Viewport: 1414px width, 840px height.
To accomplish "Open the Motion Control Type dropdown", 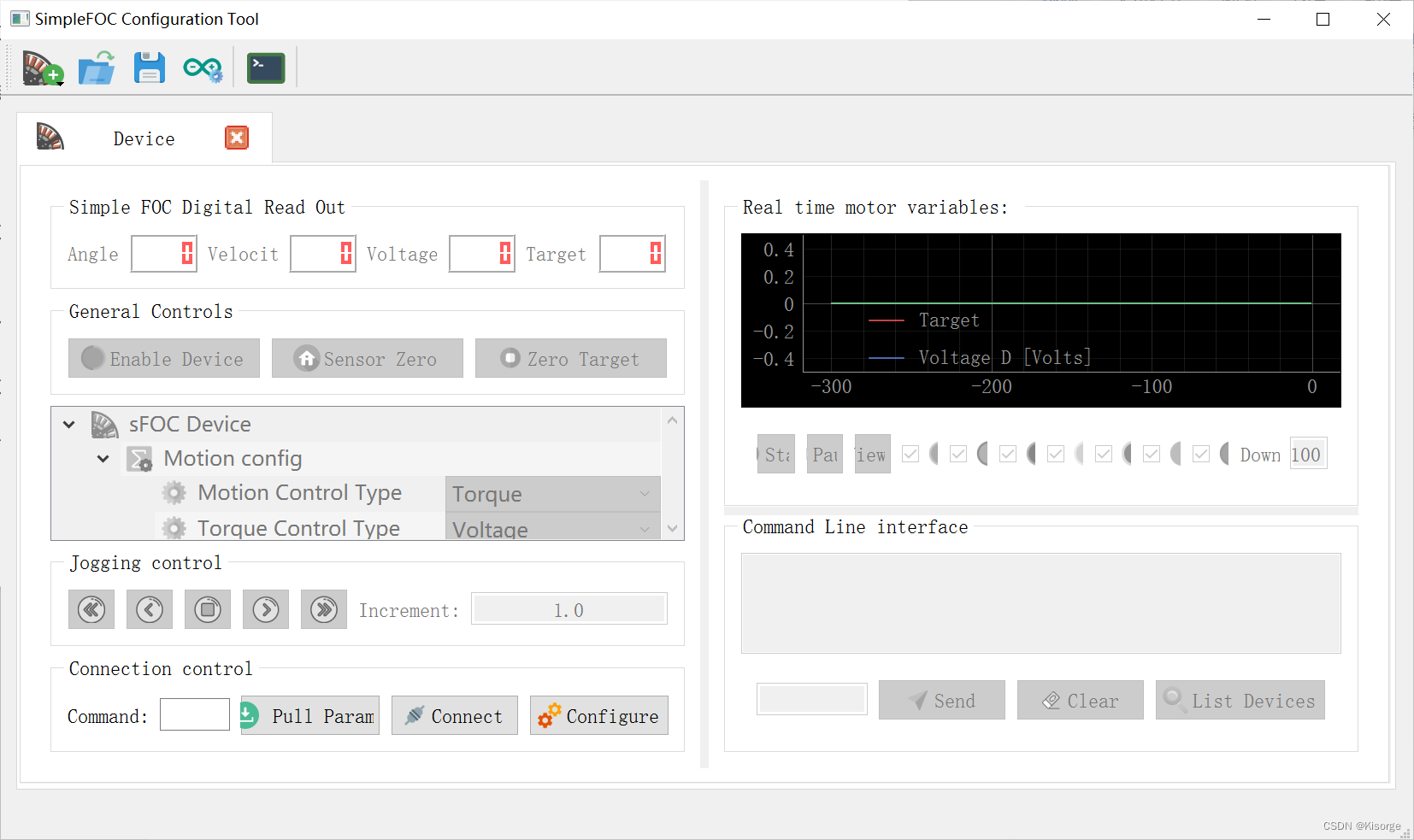I will click(x=552, y=493).
